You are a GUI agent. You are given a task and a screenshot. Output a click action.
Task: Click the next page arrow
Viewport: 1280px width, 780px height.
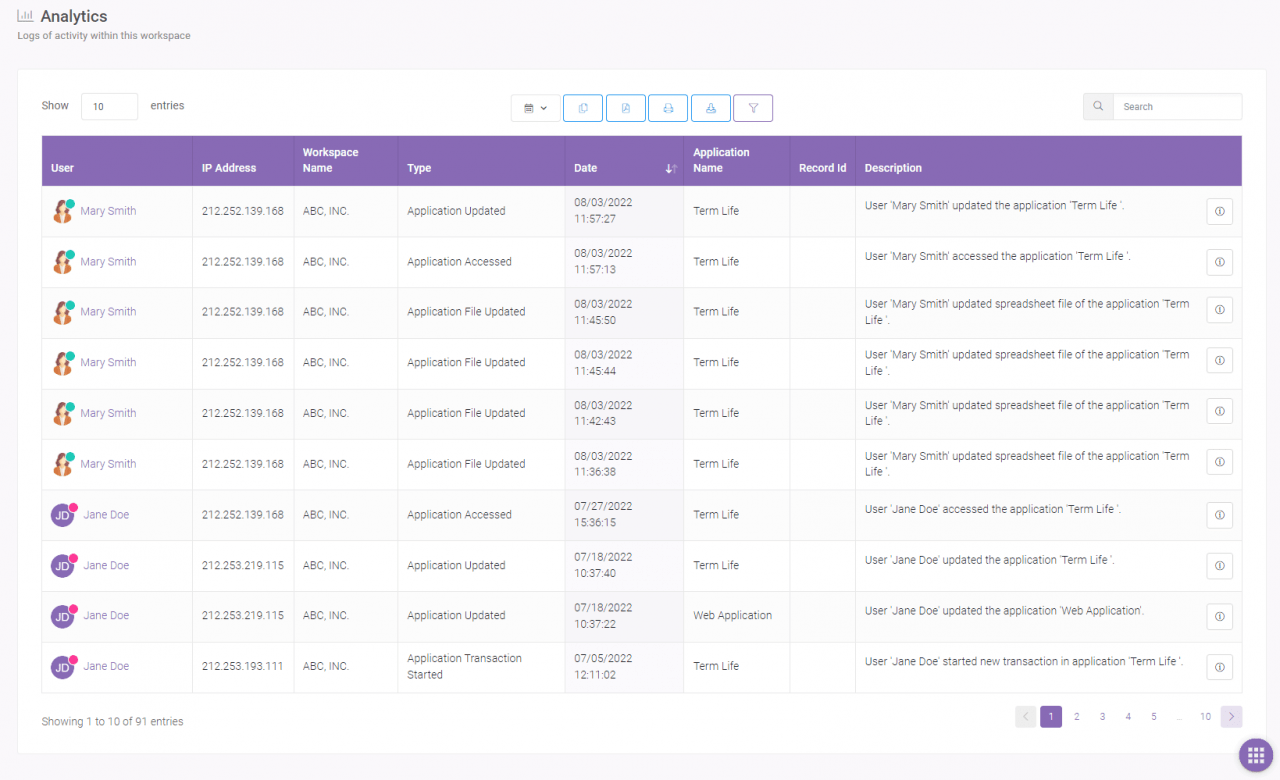1231,717
